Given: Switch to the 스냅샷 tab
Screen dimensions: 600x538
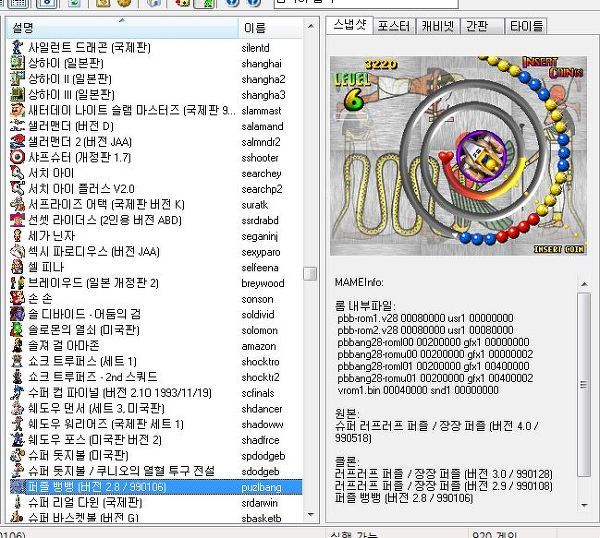Looking at the screenshot, I should [x=349, y=25].
